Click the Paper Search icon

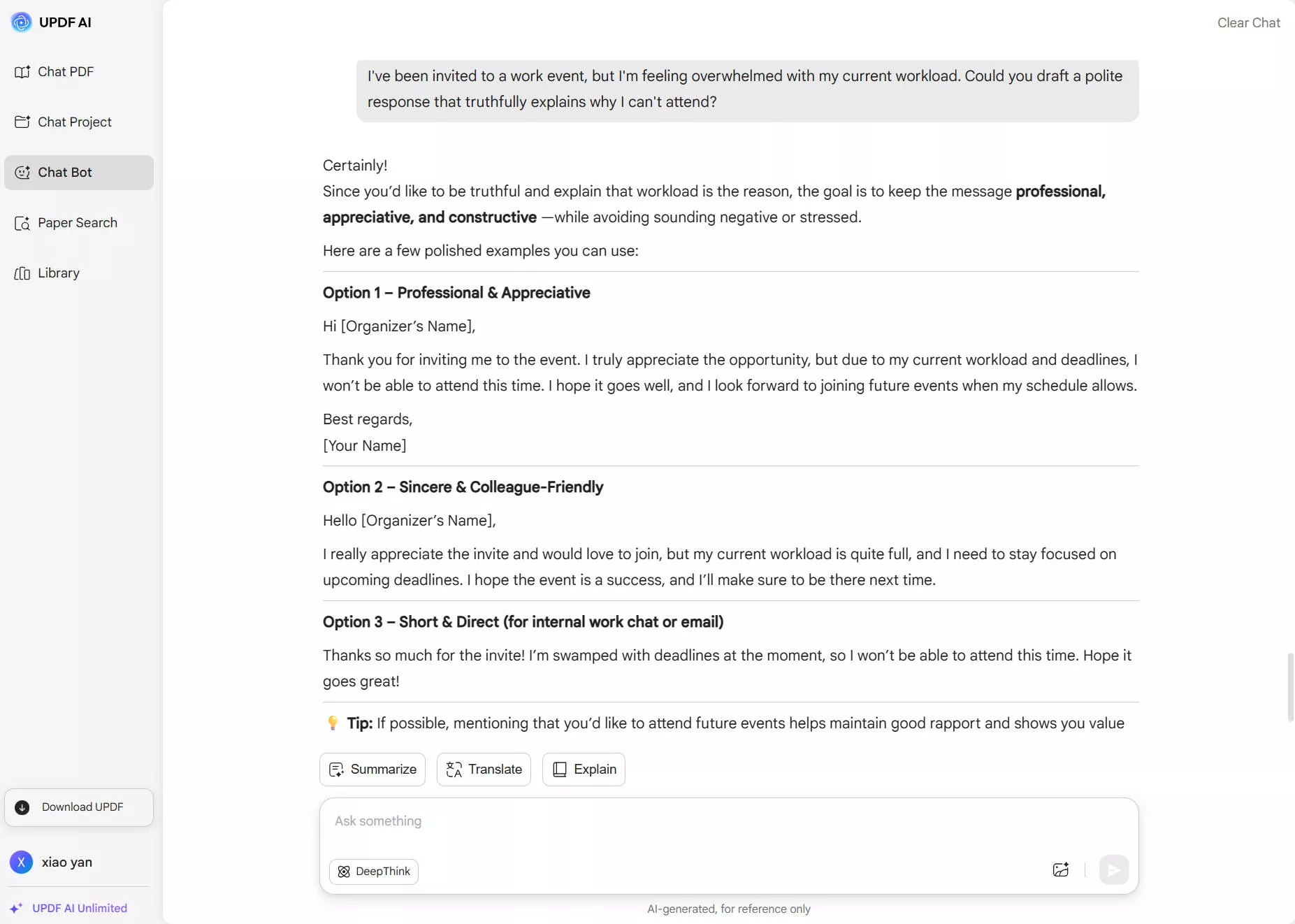(x=22, y=223)
